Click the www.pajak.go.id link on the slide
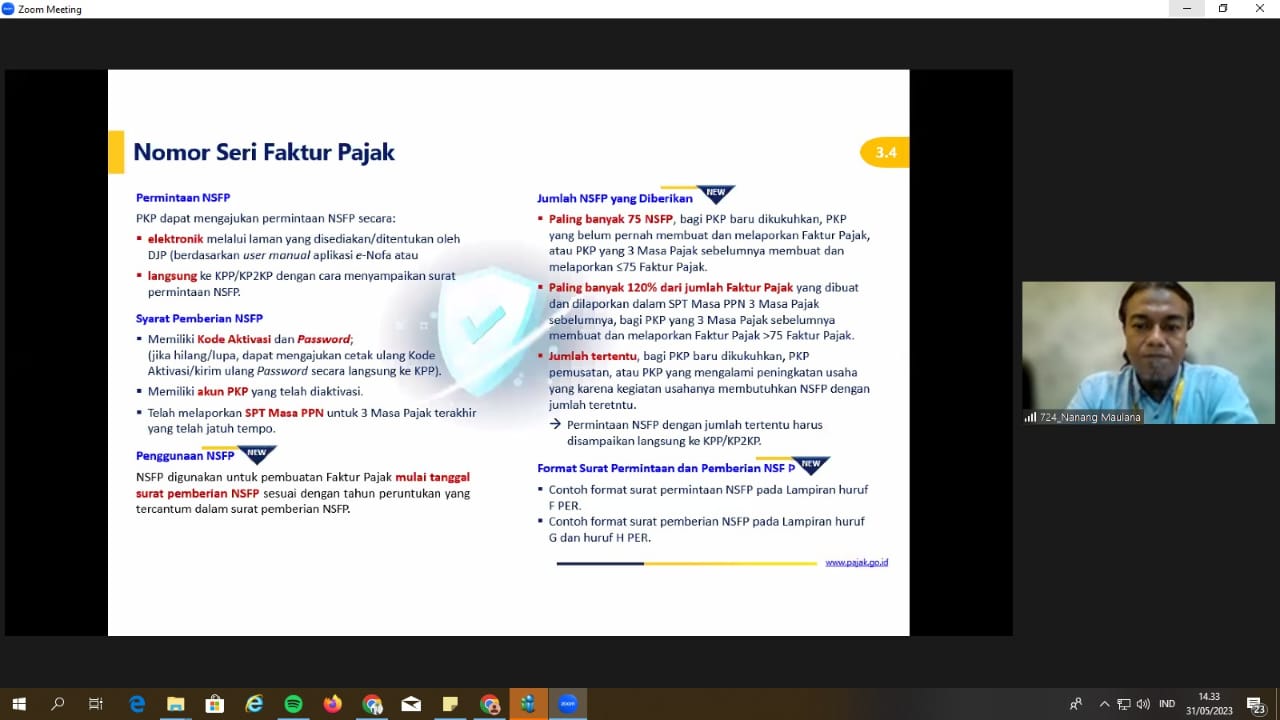 click(x=856, y=563)
